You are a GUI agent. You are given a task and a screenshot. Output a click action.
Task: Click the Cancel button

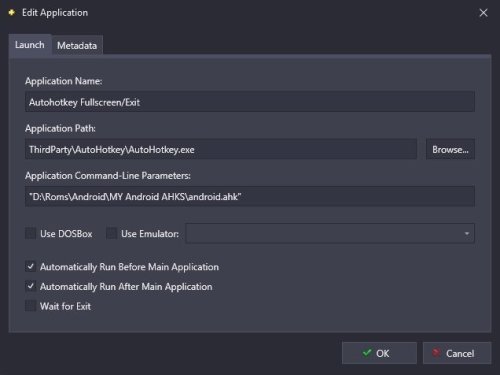click(457, 353)
